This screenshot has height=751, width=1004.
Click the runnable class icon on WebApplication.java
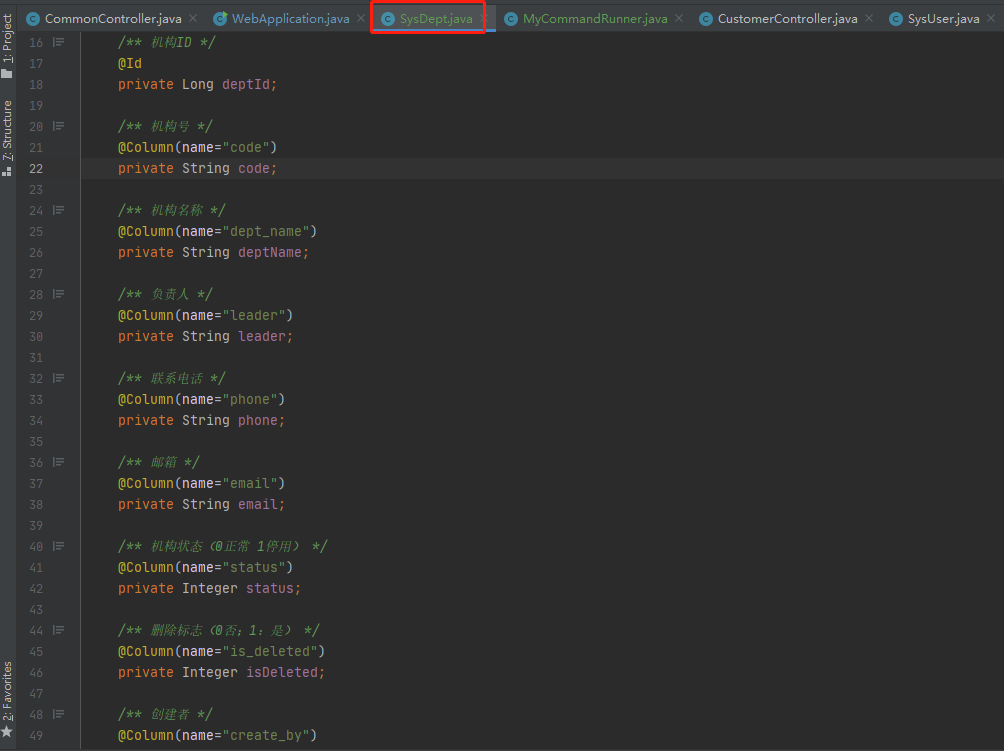(x=220, y=19)
